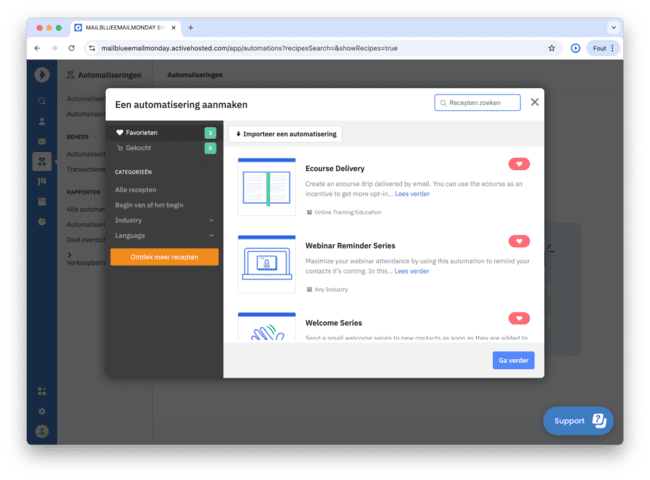Select the Welcome Series recipe thumbnail
650x480 pixels.
(267, 327)
